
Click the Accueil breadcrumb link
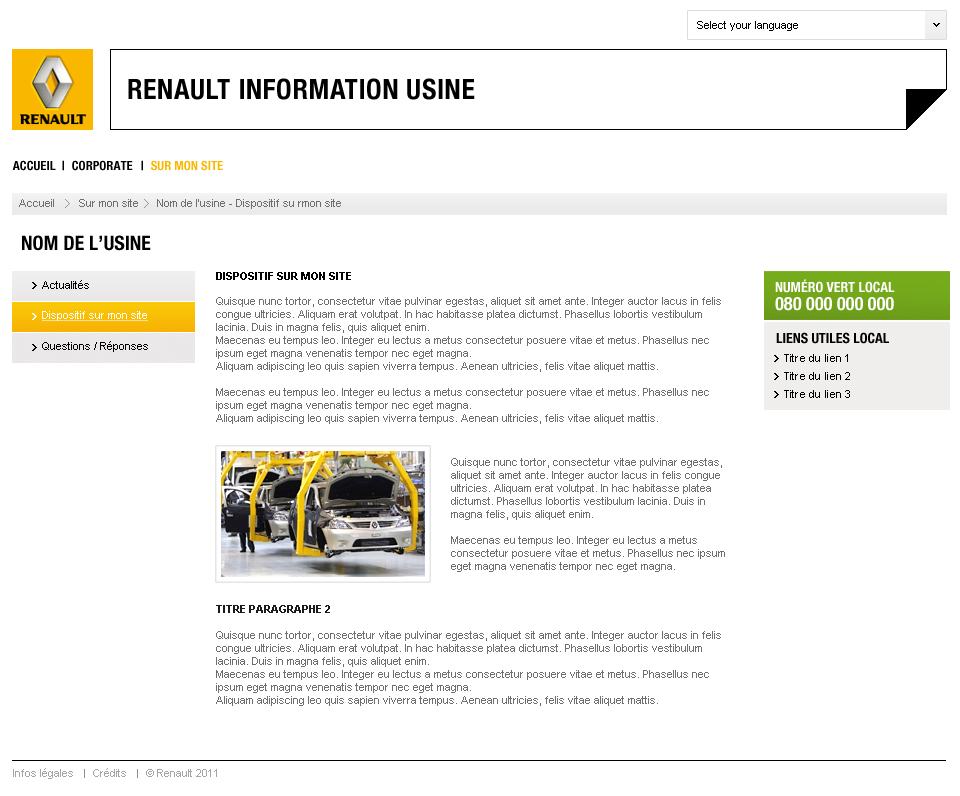click(x=37, y=203)
